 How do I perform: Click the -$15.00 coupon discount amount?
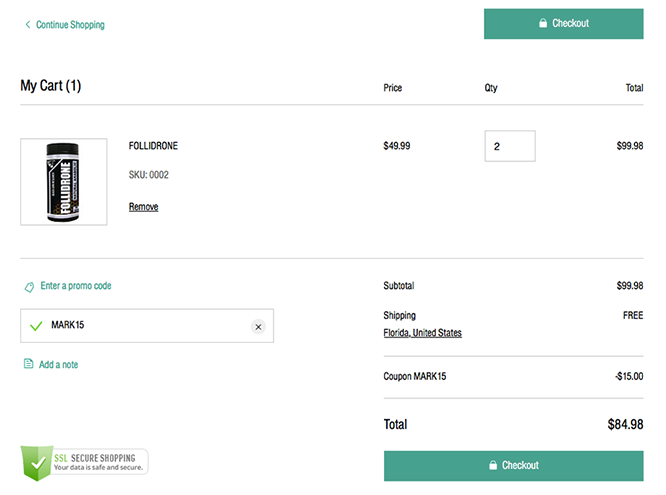click(629, 376)
